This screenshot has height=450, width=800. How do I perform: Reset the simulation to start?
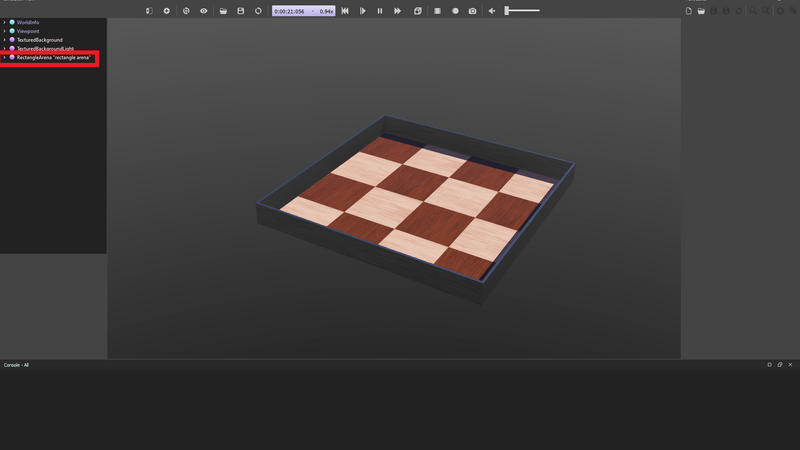[x=345, y=11]
